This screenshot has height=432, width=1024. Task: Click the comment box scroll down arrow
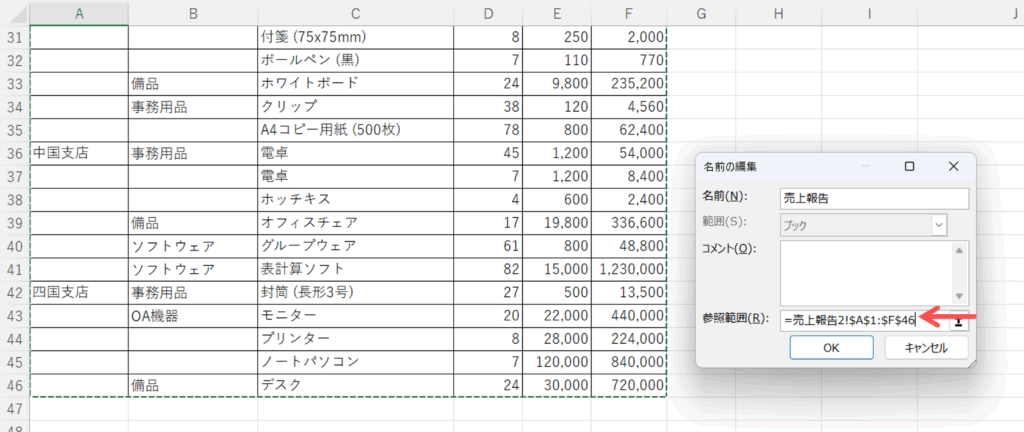click(x=960, y=295)
